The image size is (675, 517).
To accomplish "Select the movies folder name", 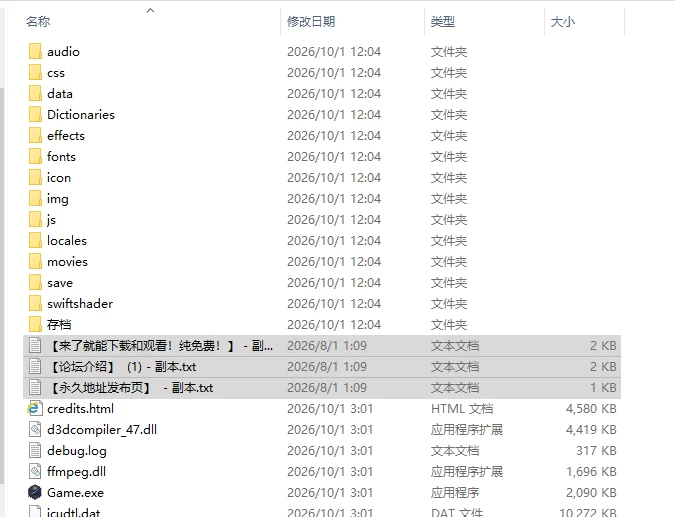I will click(x=67, y=262).
